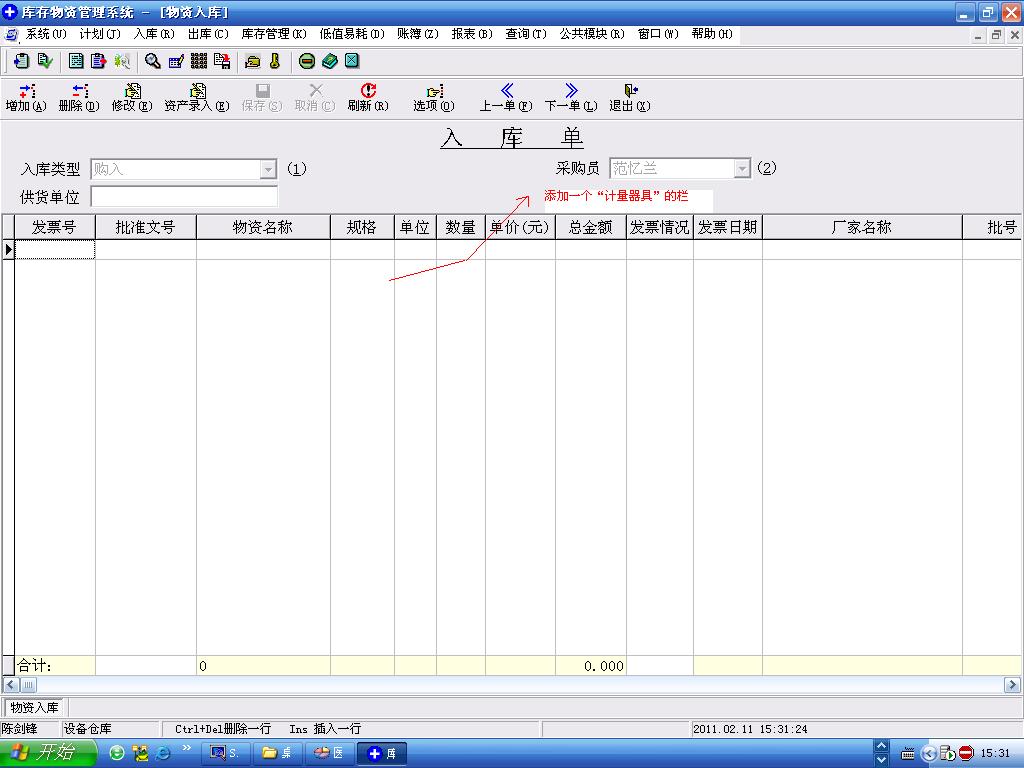
Task: Click the 数量 column header
Action: [460, 227]
